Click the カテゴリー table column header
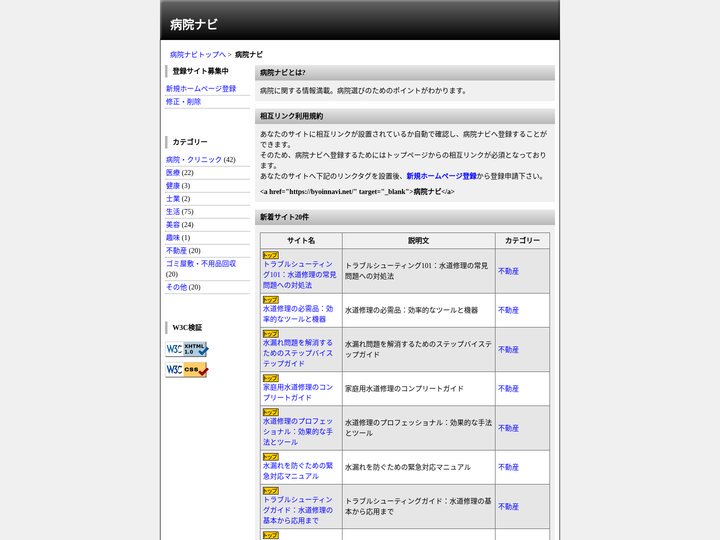Image resolution: width=720 pixels, height=540 pixels. (523, 241)
